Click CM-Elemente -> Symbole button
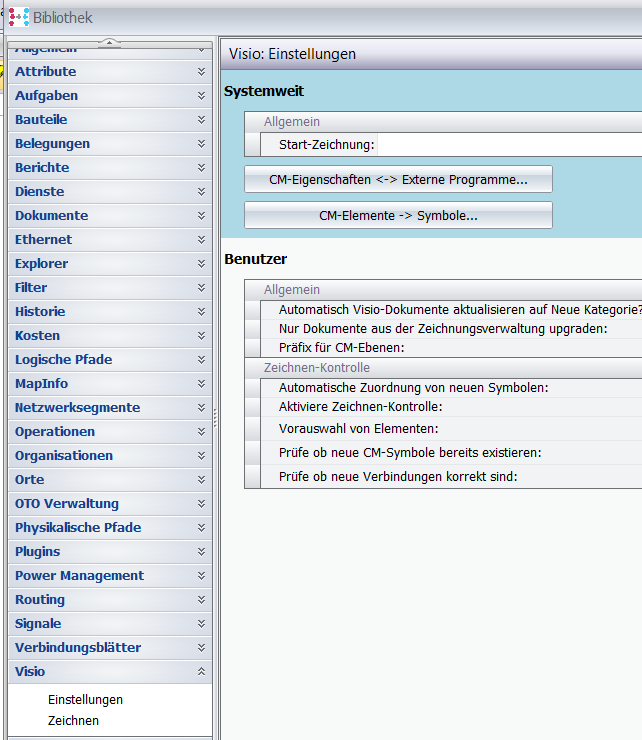The image size is (642, 740). click(x=398, y=216)
